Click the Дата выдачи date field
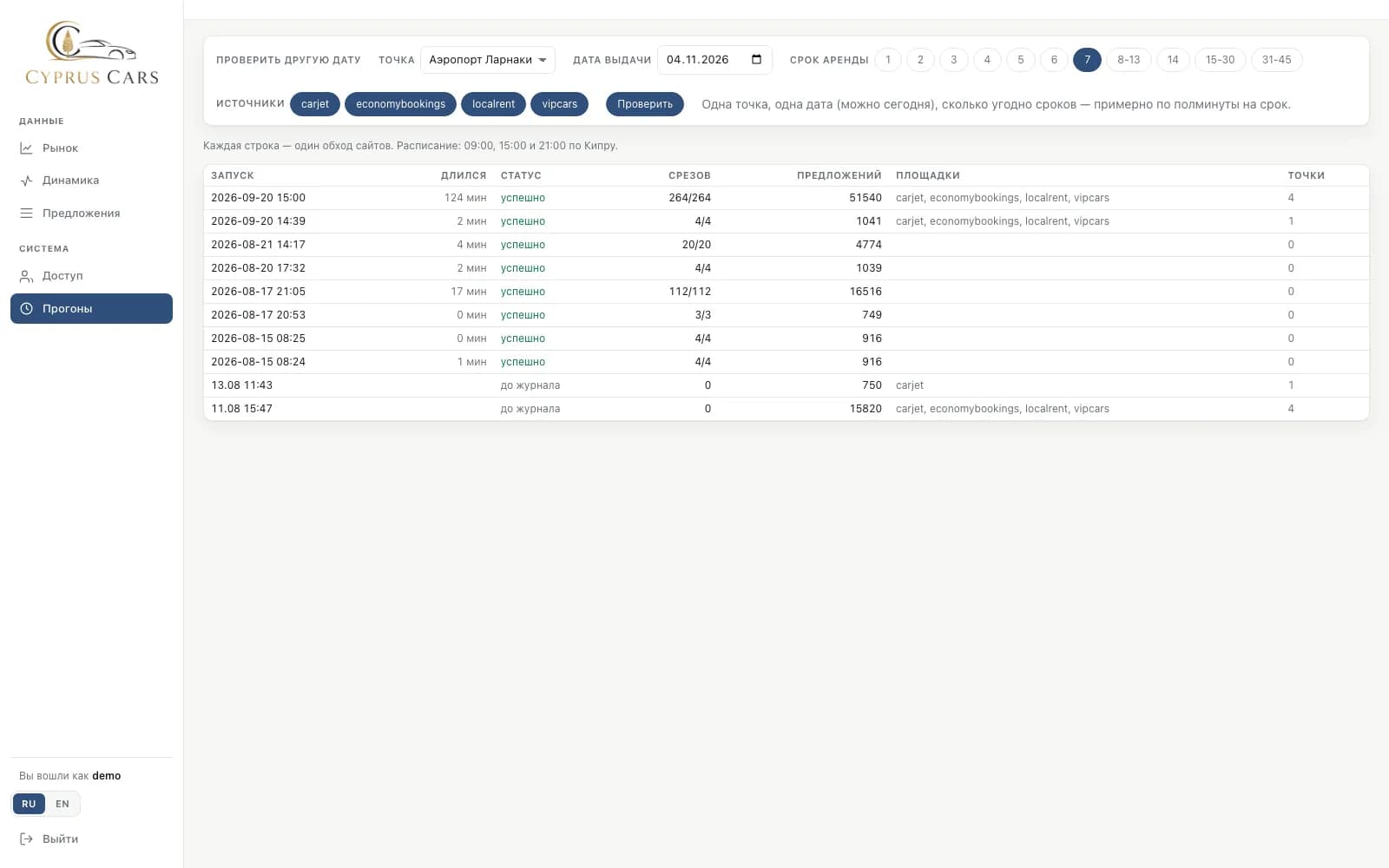1389x868 pixels. 714,60
